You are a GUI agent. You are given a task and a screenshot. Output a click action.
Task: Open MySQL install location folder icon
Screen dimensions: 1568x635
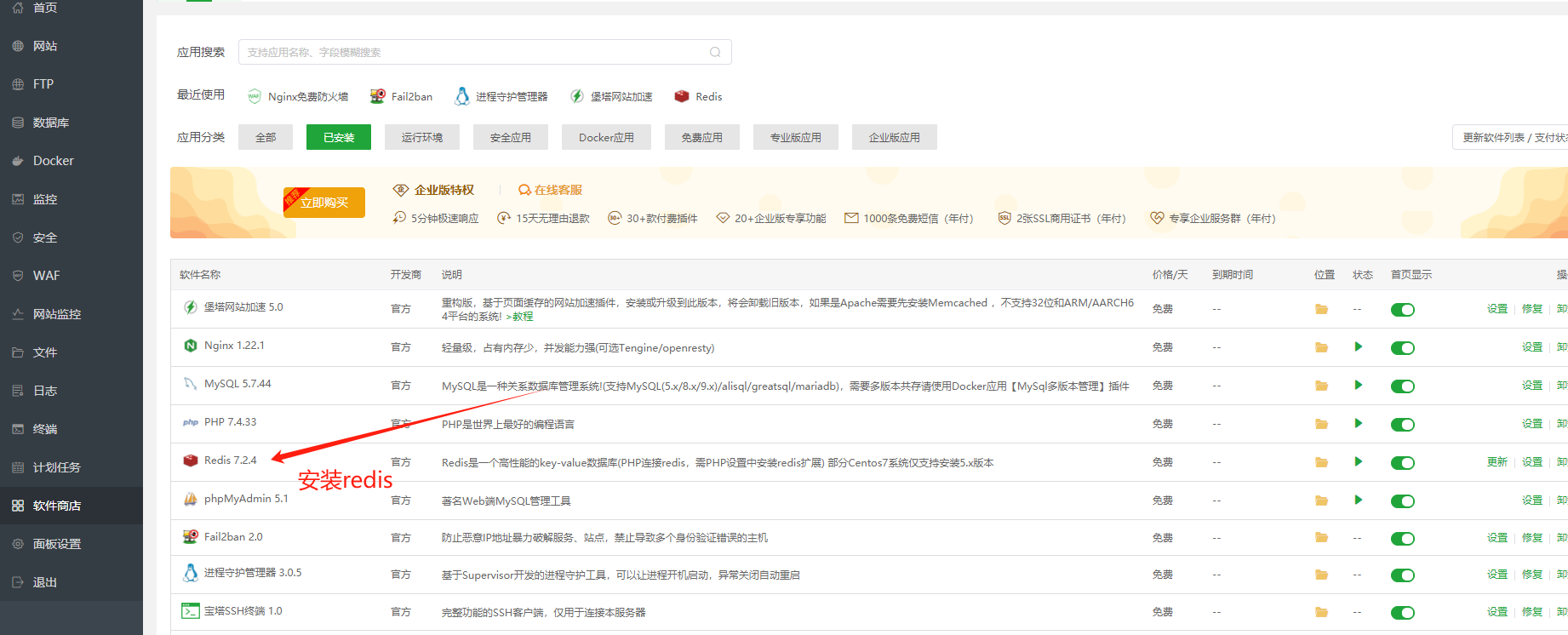[1321, 386]
